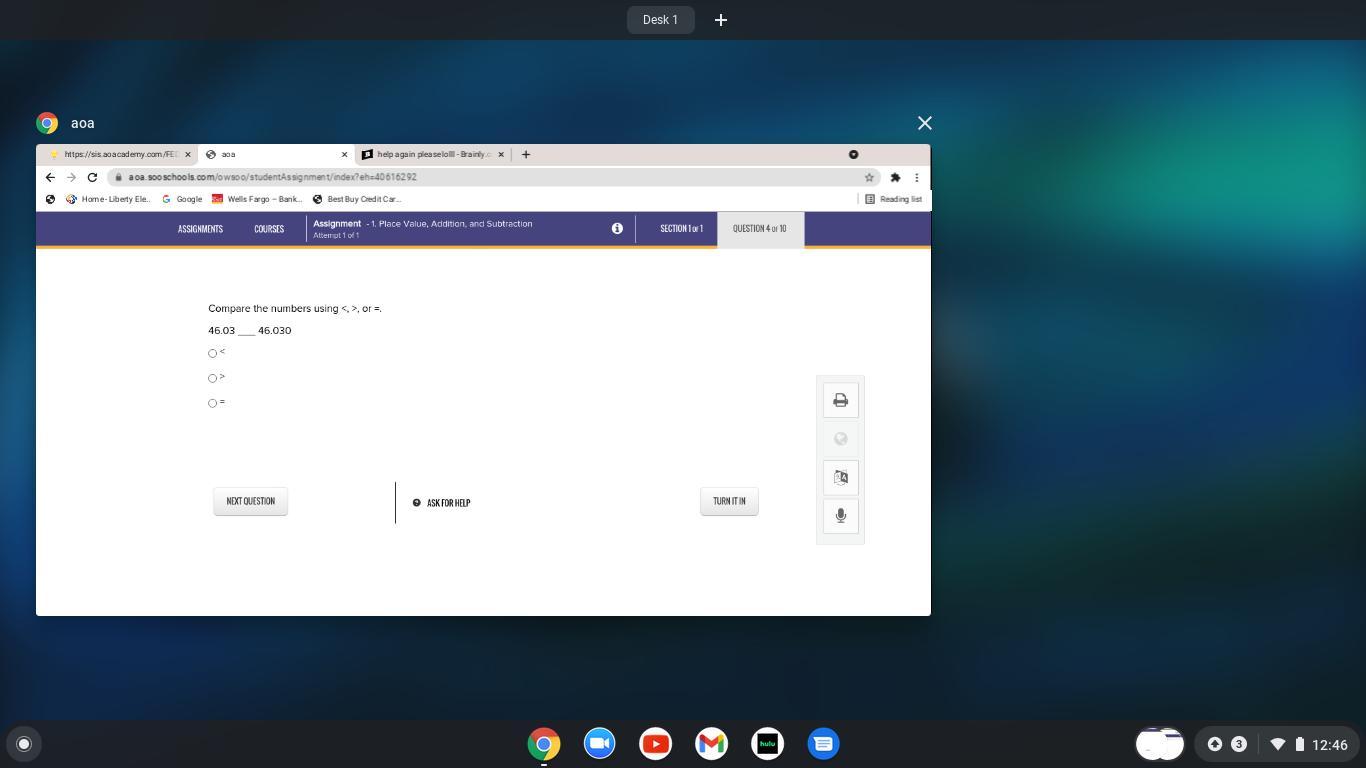Click the print icon in the side toolbar

click(x=840, y=400)
